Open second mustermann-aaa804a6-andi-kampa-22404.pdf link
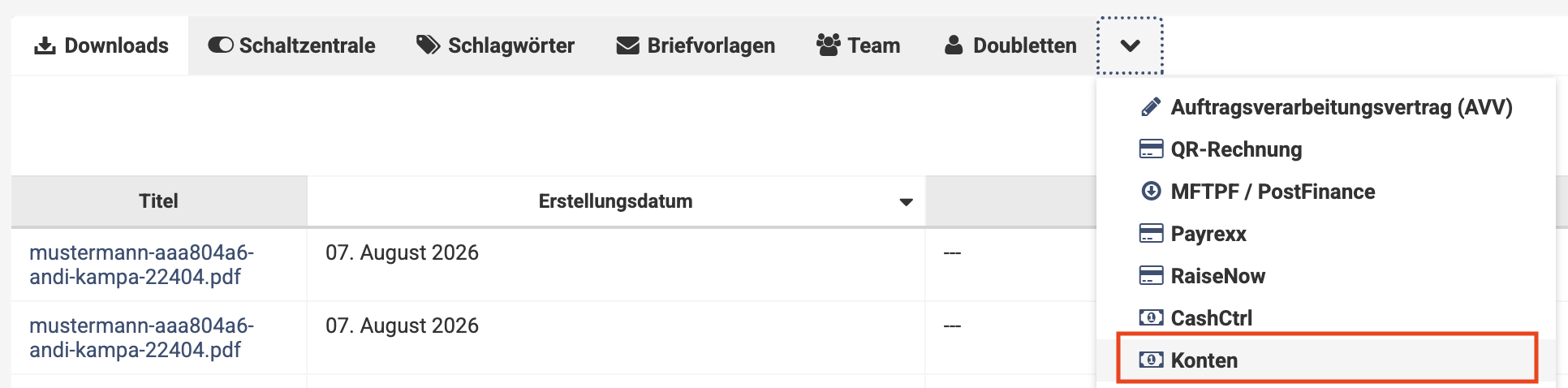This screenshot has width=1568, height=388. pyautogui.click(x=142, y=338)
